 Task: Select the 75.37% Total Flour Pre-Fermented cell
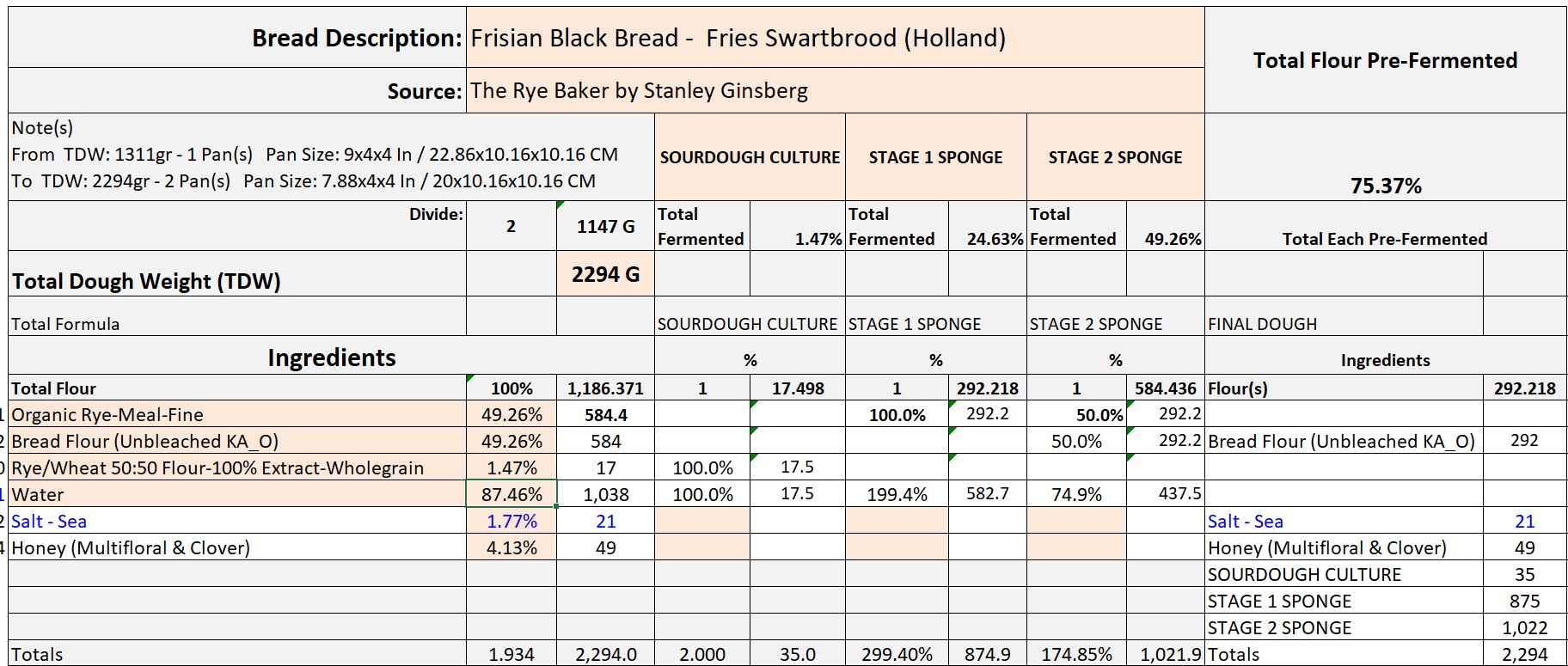(x=1385, y=186)
